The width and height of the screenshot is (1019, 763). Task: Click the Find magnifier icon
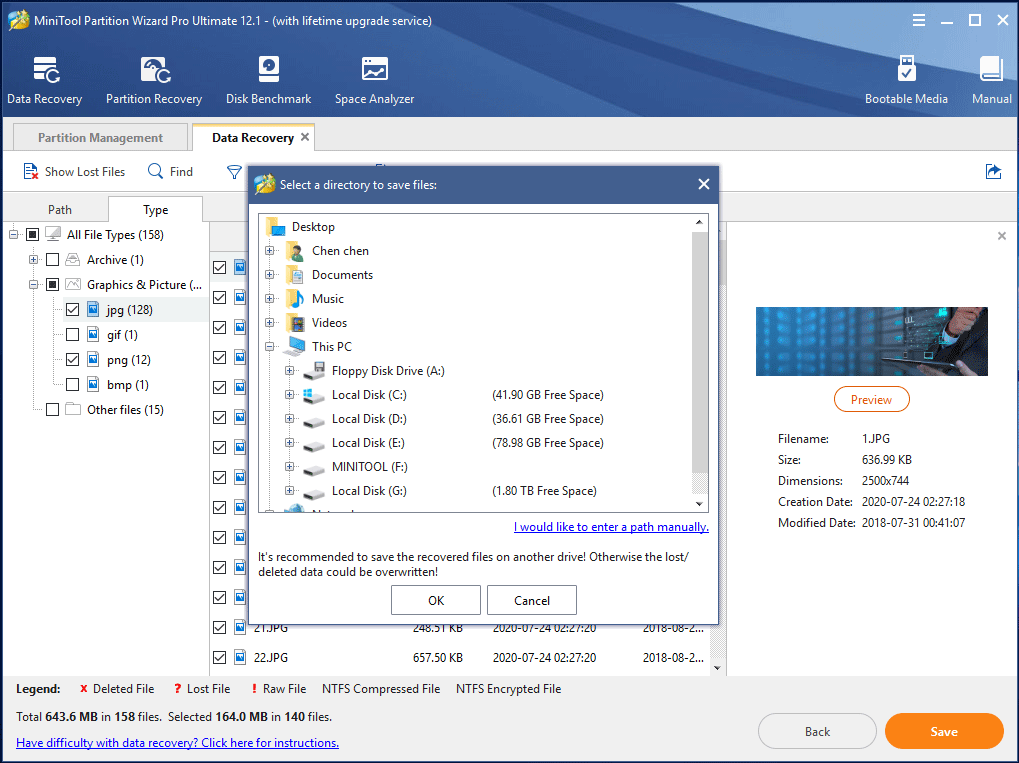pyautogui.click(x=156, y=172)
